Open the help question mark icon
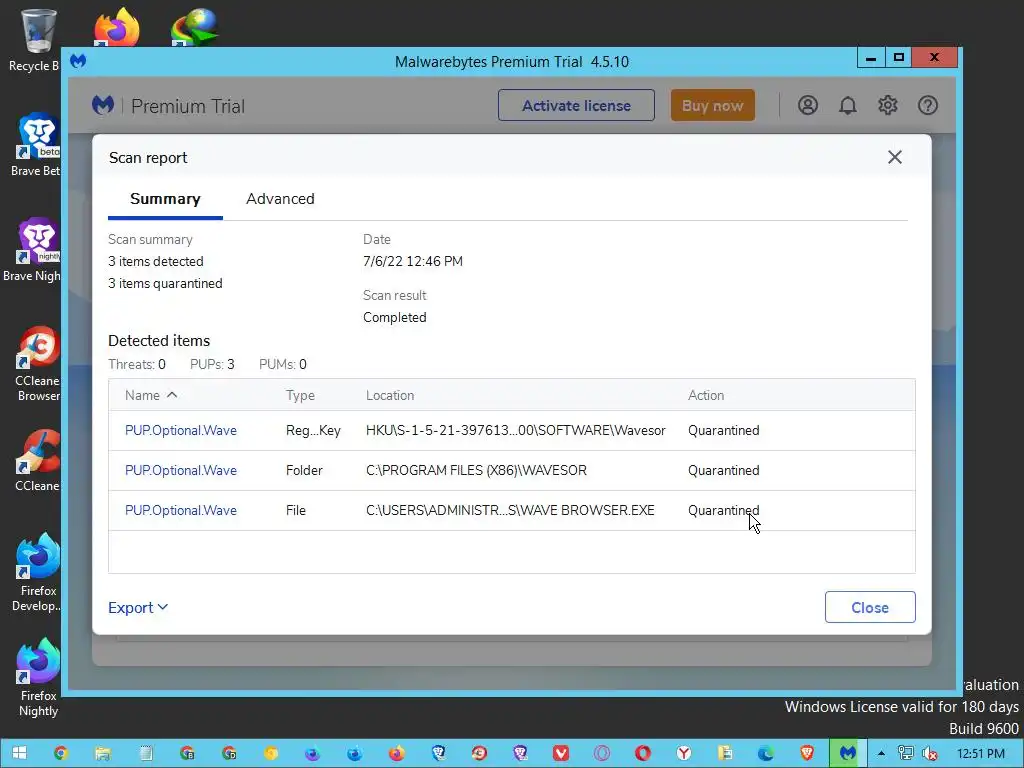This screenshot has width=1024, height=768. 928,105
